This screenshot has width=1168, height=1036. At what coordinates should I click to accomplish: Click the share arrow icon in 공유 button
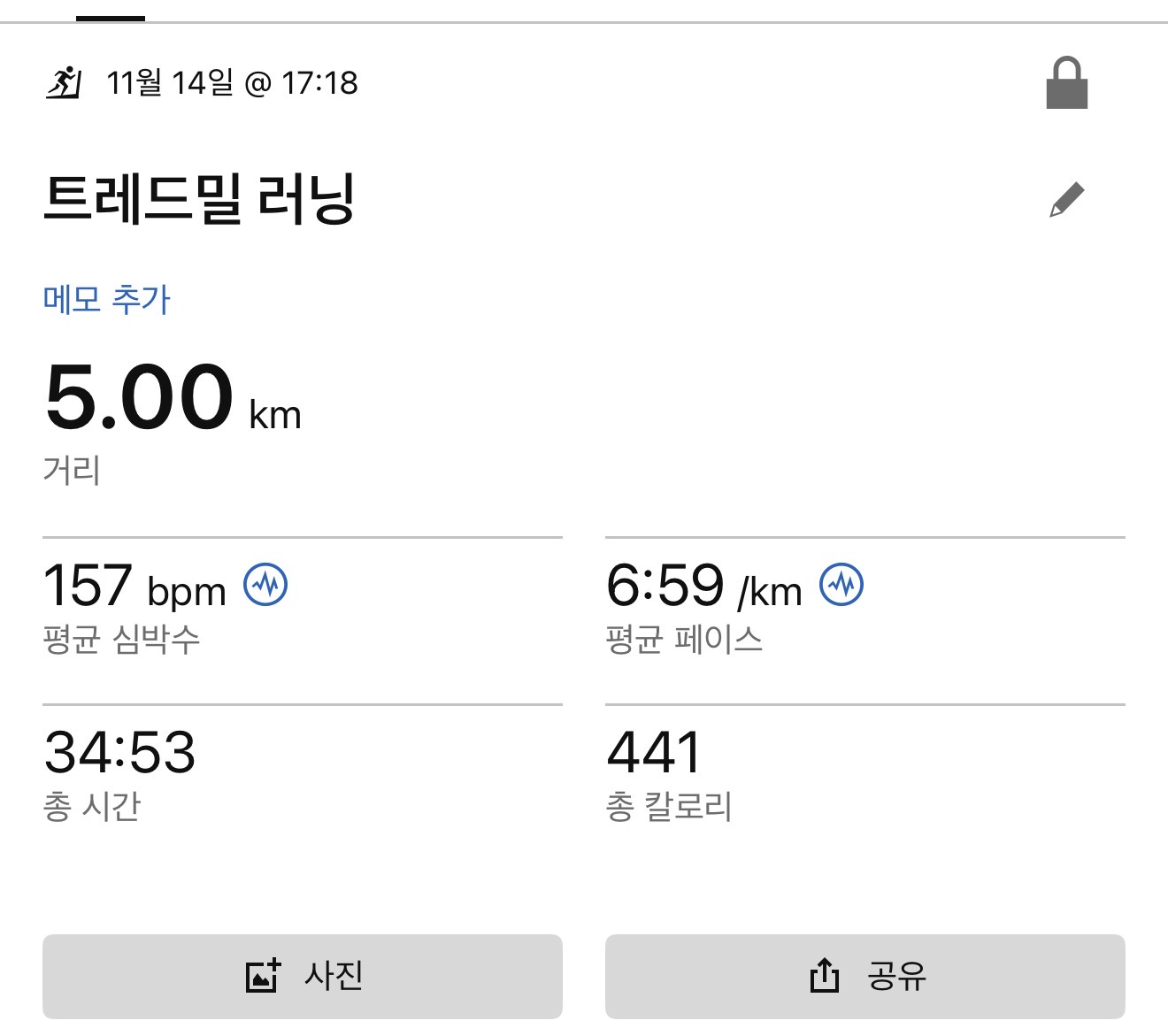(824, 976)
